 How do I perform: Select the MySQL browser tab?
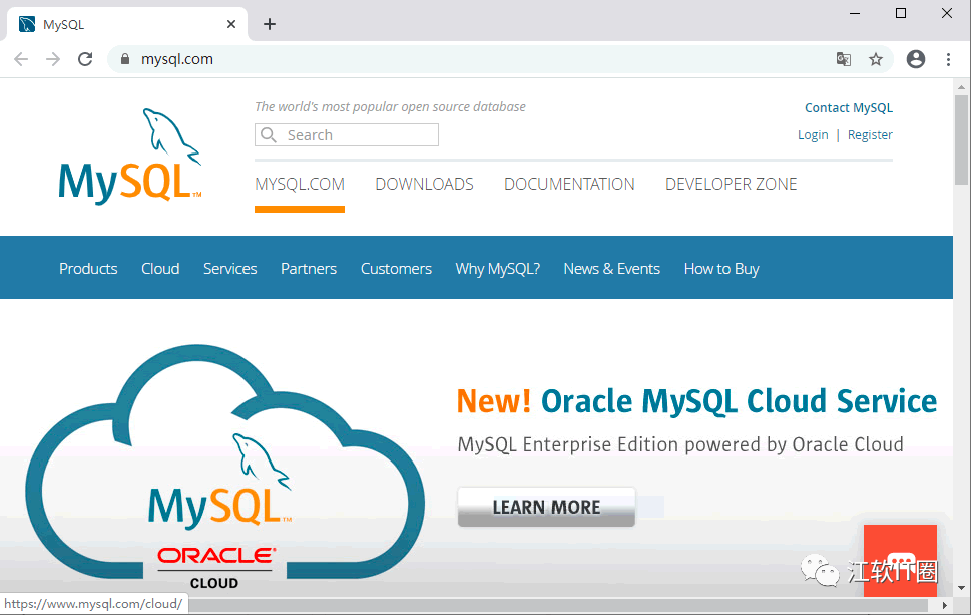tap(127, 24)
